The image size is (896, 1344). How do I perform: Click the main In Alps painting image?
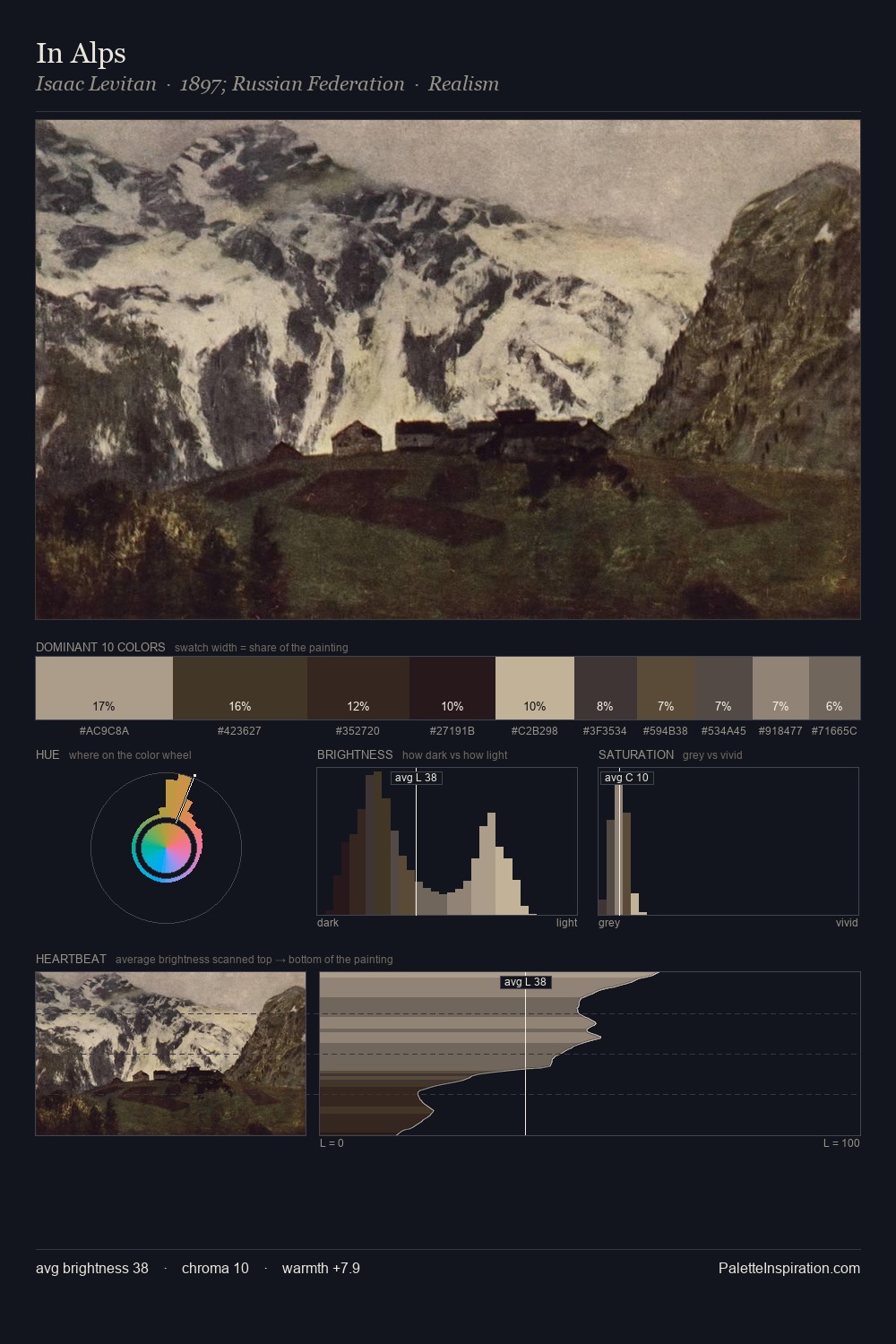click(x=448, y=369)
